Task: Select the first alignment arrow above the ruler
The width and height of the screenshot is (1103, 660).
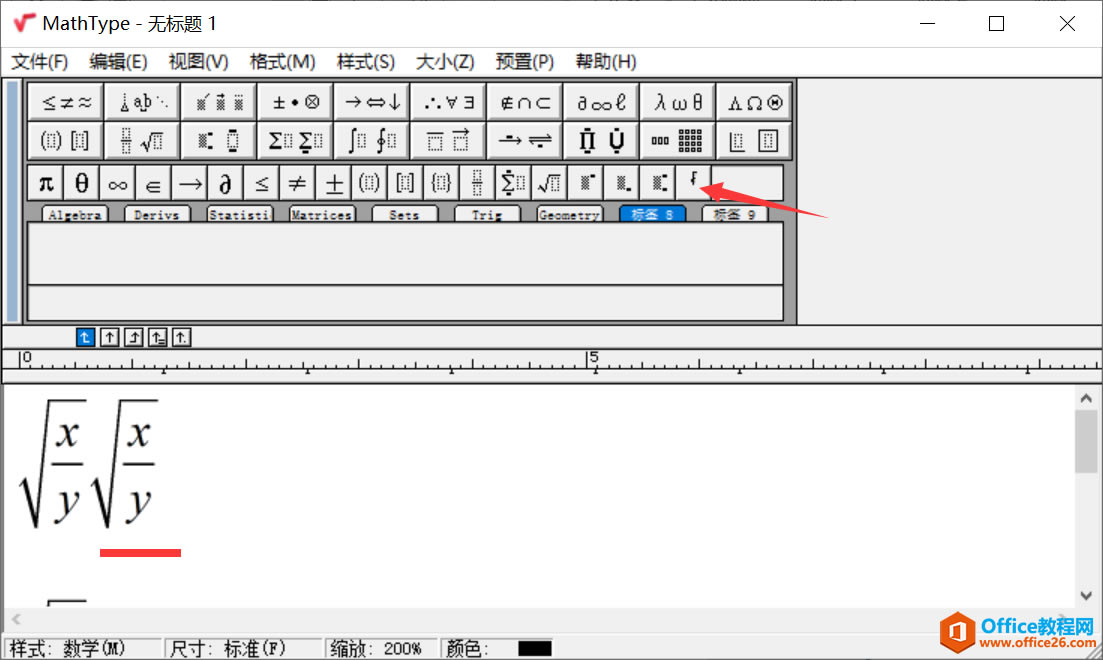Action: 85,337
